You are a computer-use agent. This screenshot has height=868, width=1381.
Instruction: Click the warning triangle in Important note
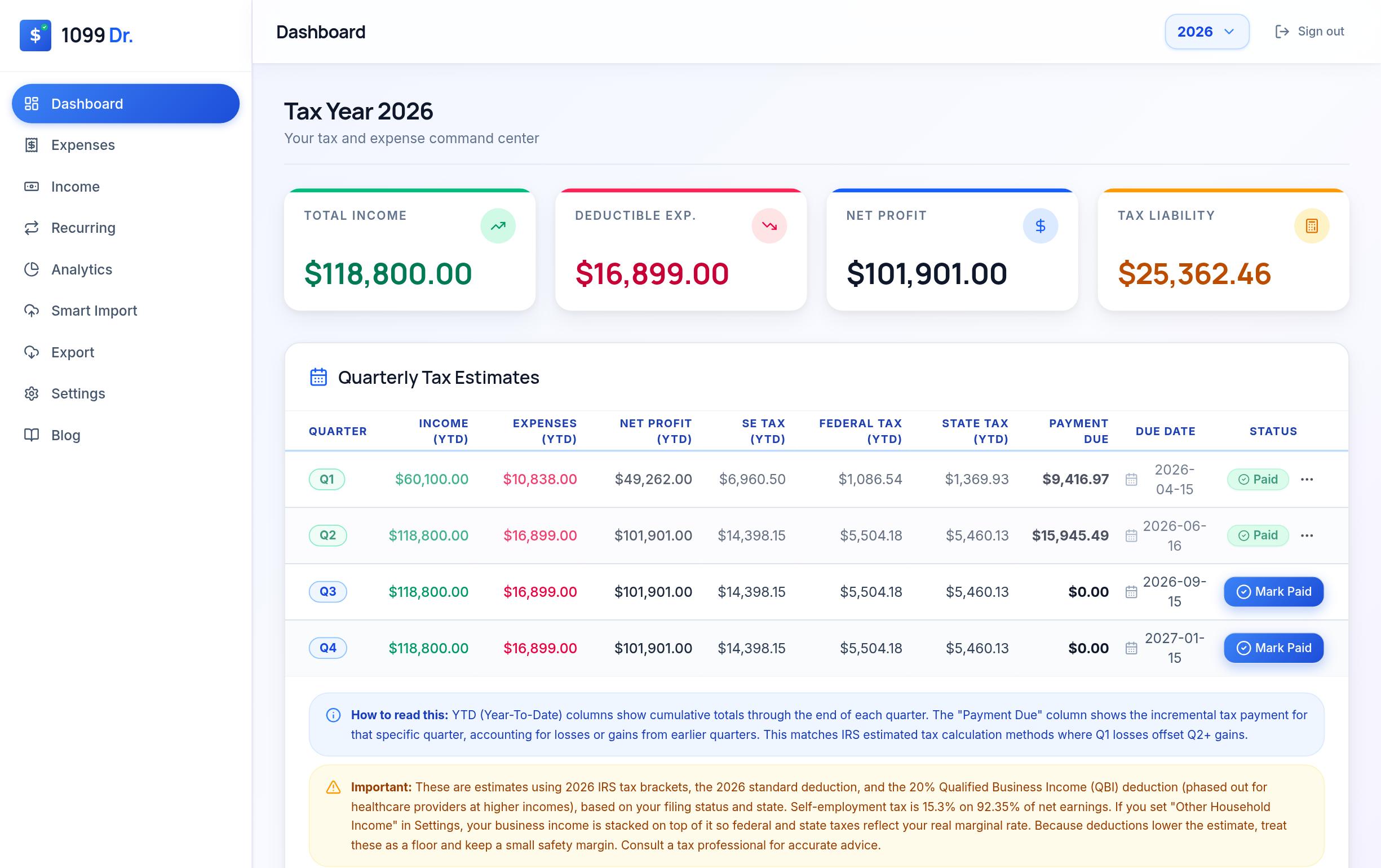click(333, 787)
